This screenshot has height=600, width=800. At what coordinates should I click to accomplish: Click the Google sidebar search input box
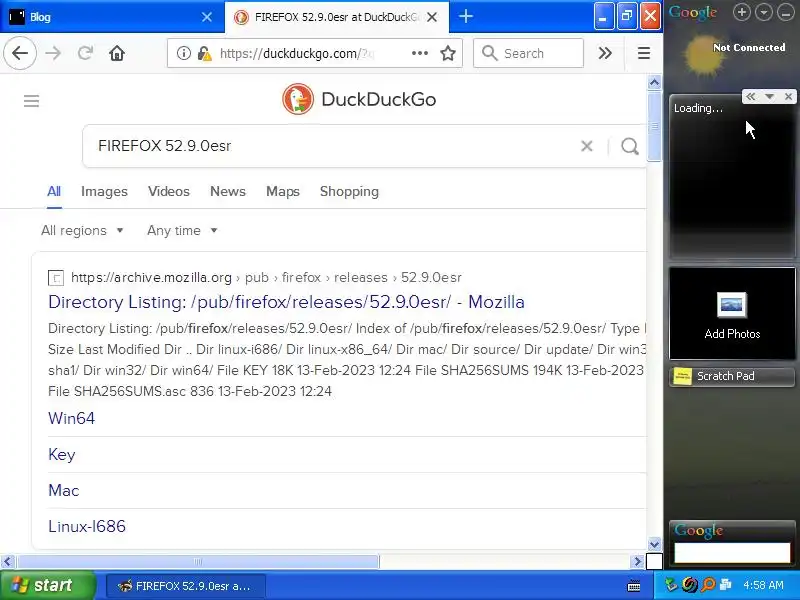tap(732, 552)
